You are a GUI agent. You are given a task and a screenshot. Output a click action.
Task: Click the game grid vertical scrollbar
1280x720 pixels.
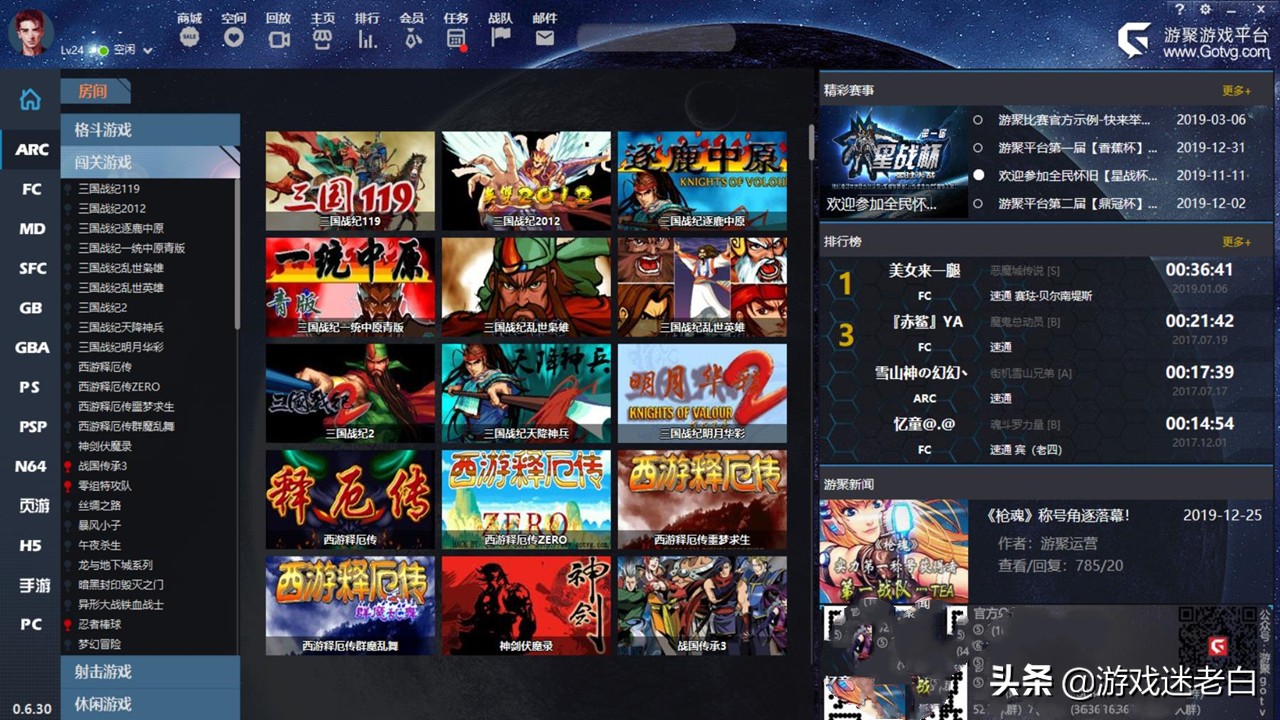point(810,145)
